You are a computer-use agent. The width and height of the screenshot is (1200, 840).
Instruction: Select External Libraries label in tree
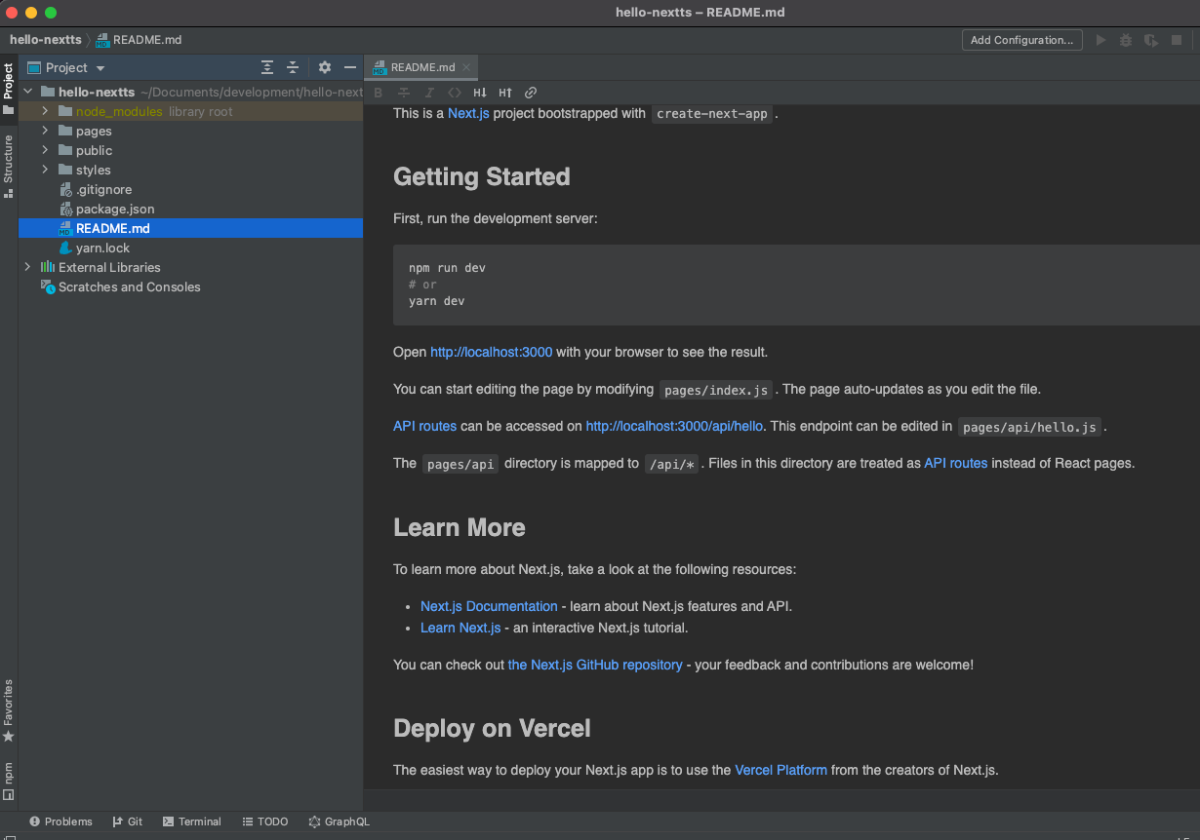[109, 267]
